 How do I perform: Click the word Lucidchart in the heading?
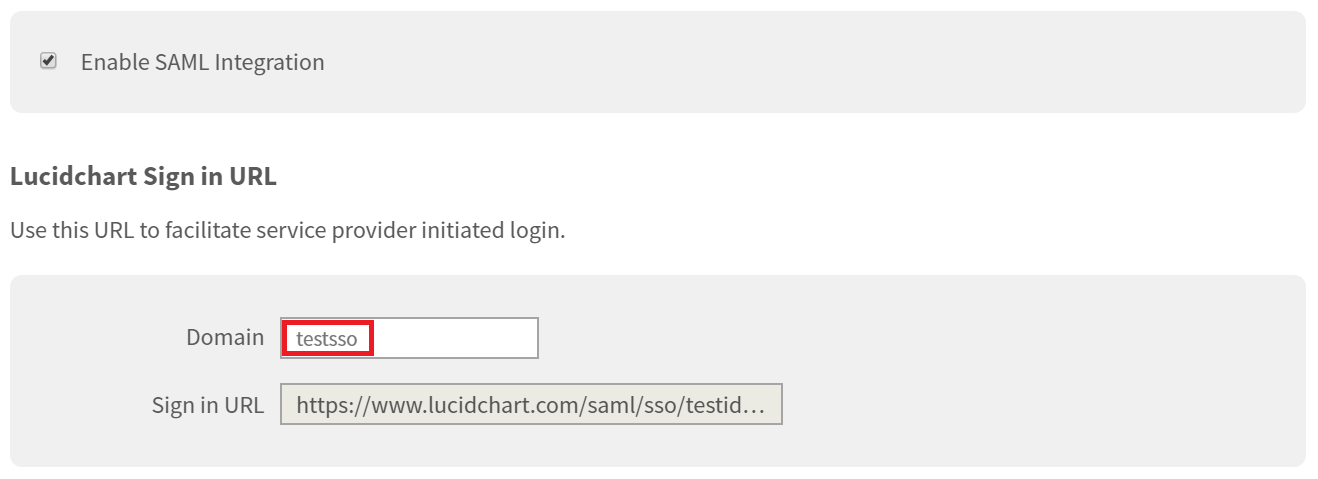click(66, 177)
